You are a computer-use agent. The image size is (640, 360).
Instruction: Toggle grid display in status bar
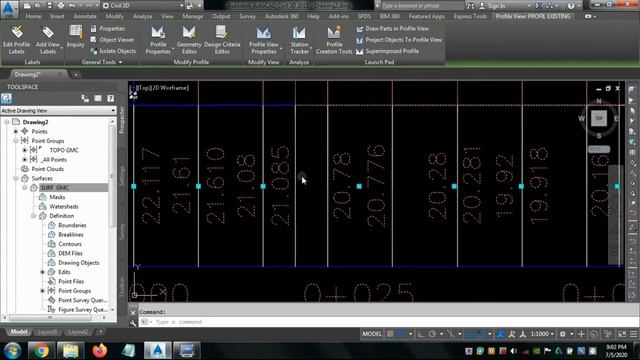pos(390,334)
